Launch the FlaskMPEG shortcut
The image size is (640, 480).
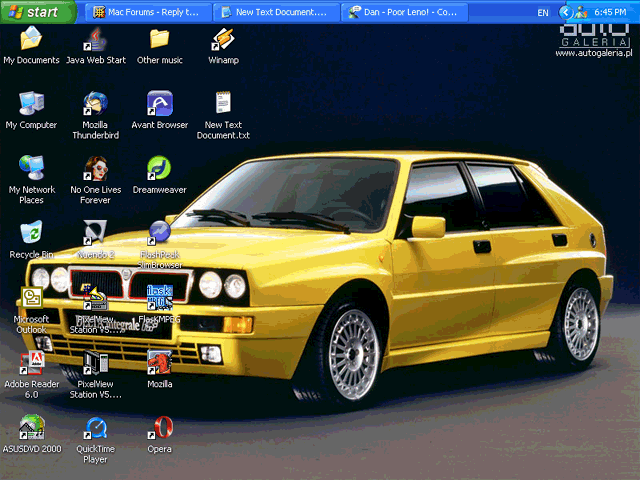tap(159, 298)
